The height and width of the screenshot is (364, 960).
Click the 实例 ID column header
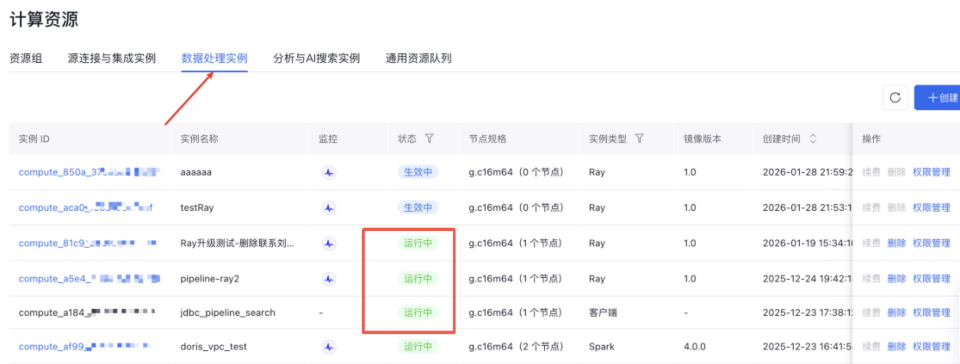tap(34, 139)
